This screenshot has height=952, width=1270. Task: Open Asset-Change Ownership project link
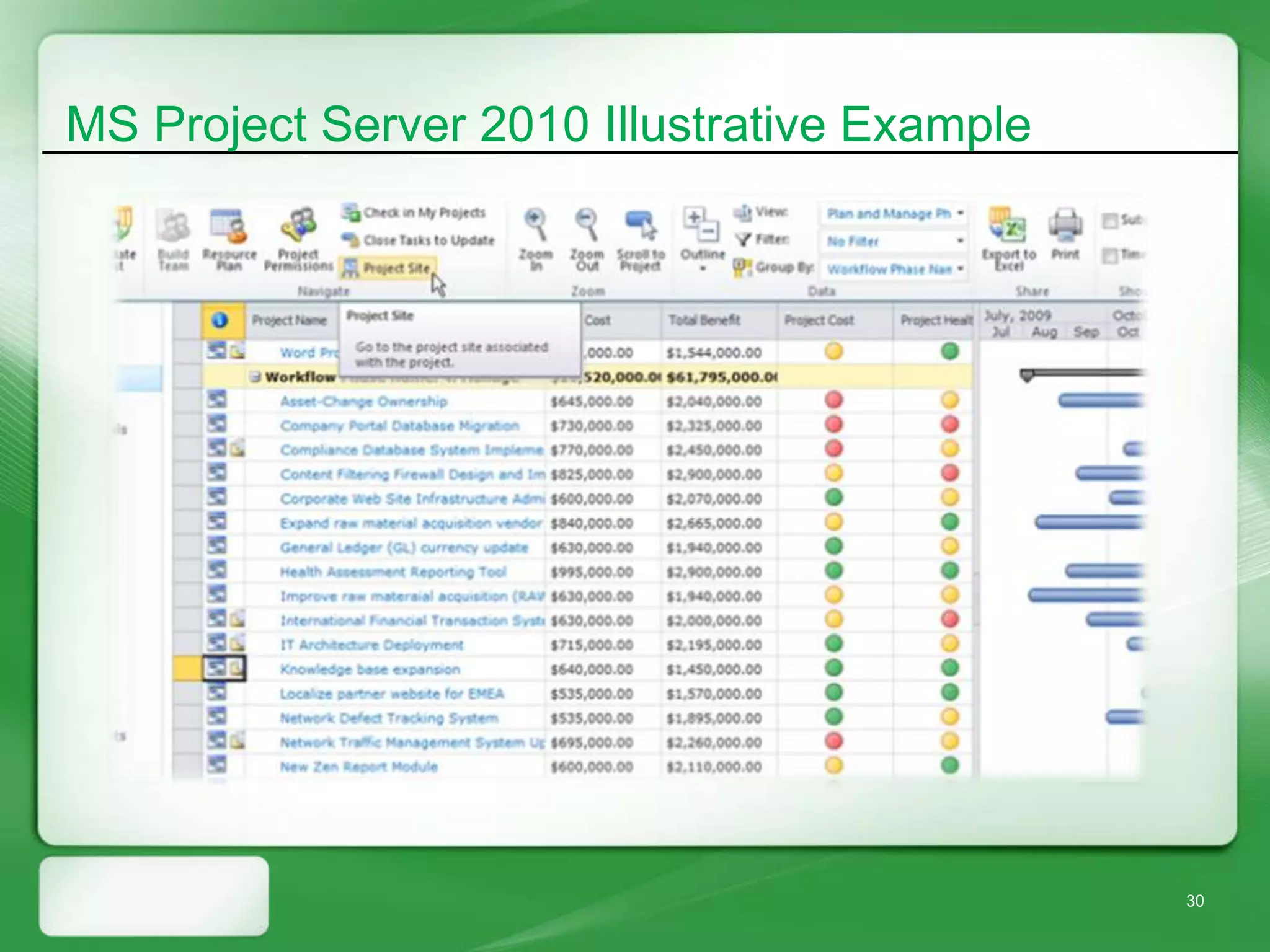363,402
